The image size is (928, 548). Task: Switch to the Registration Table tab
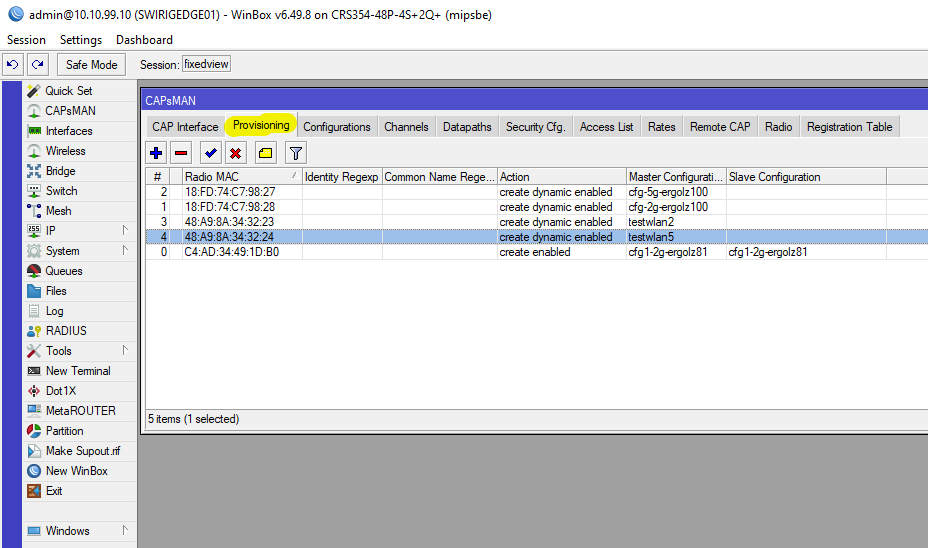[849, 127]
